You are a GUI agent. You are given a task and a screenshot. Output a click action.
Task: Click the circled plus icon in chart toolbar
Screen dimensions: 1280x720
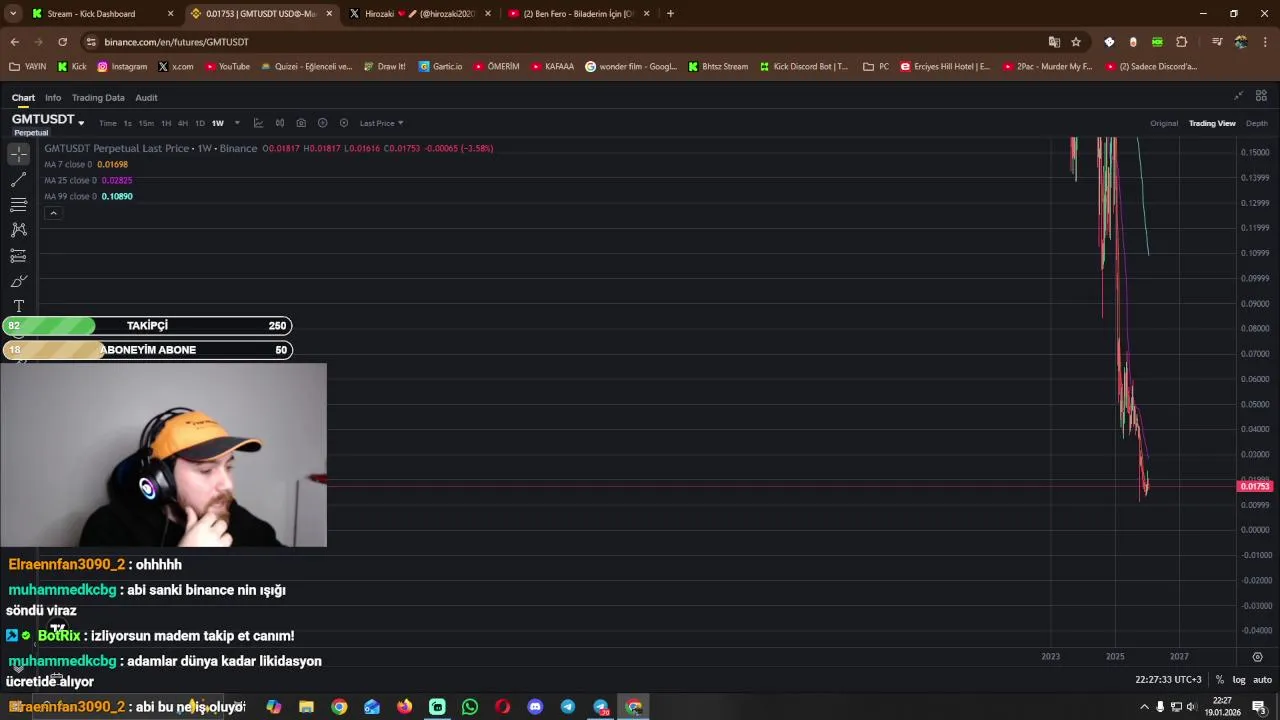[x=322, y=123]
